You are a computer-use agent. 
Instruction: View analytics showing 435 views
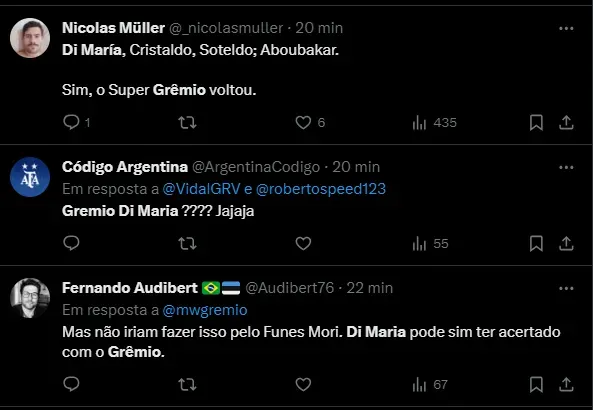coord(435,123)
